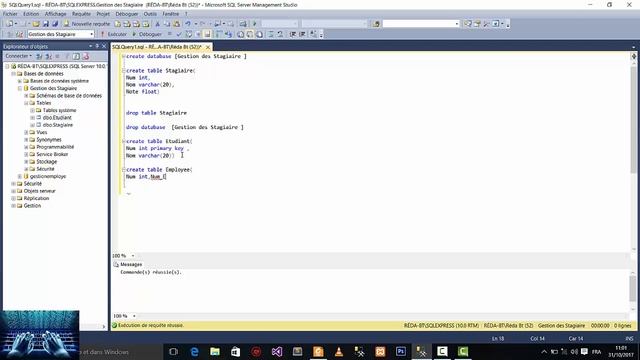Close the Explorateur d'objets panel
Image resolution: width=640 pixels, height=360 pixels.
104,46
